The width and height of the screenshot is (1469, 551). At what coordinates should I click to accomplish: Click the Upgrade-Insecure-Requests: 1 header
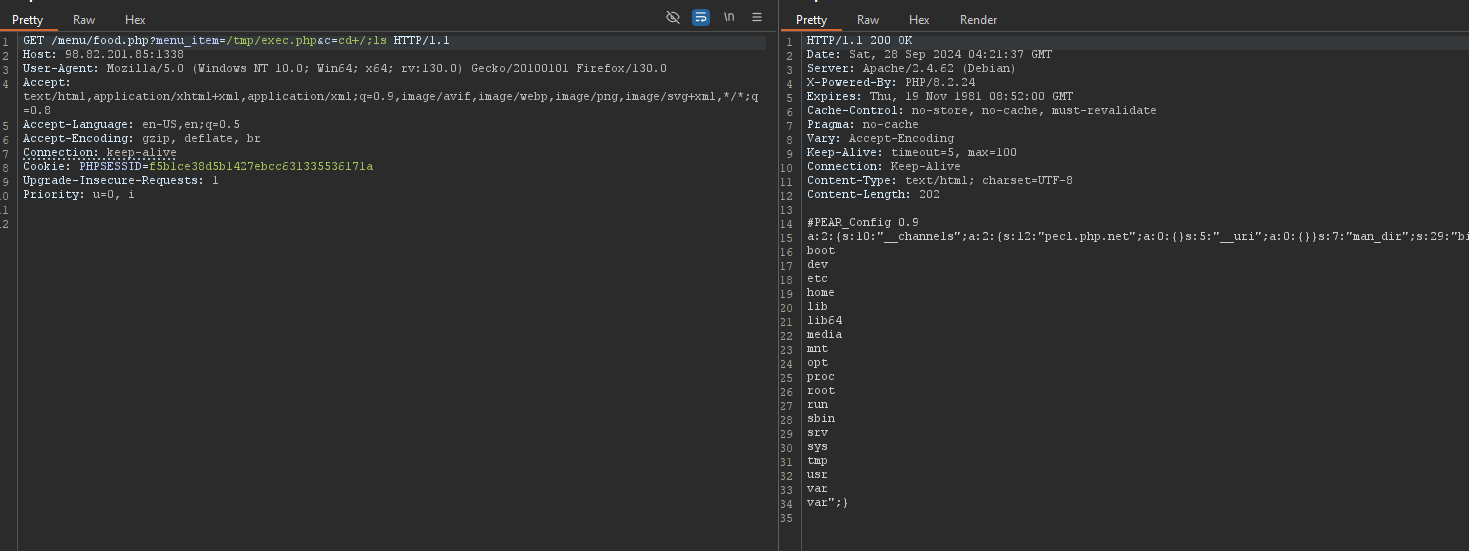[x=120, y=181]
